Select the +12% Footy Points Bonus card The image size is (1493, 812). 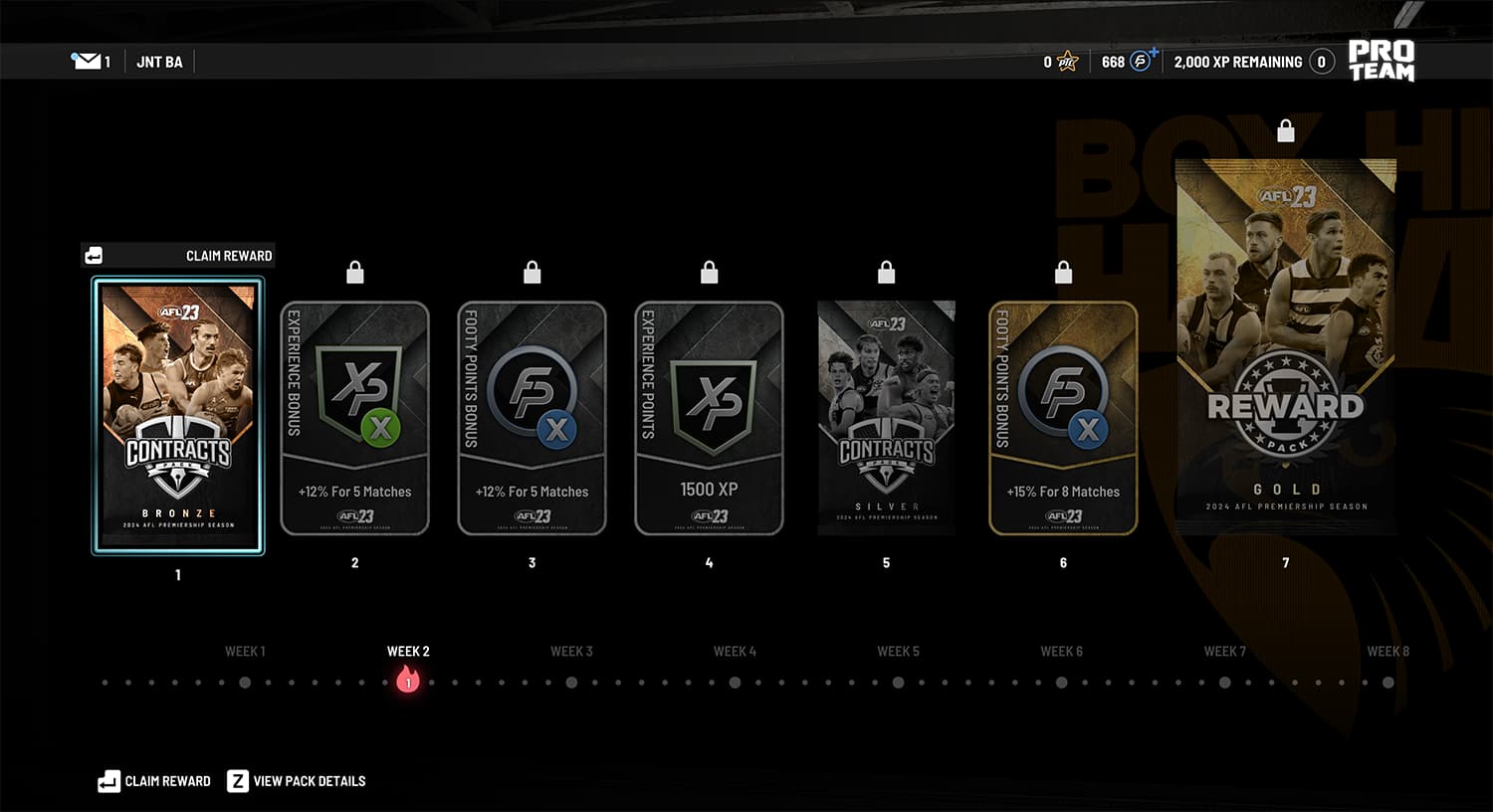pyautogui.click(x=533, y=418)
